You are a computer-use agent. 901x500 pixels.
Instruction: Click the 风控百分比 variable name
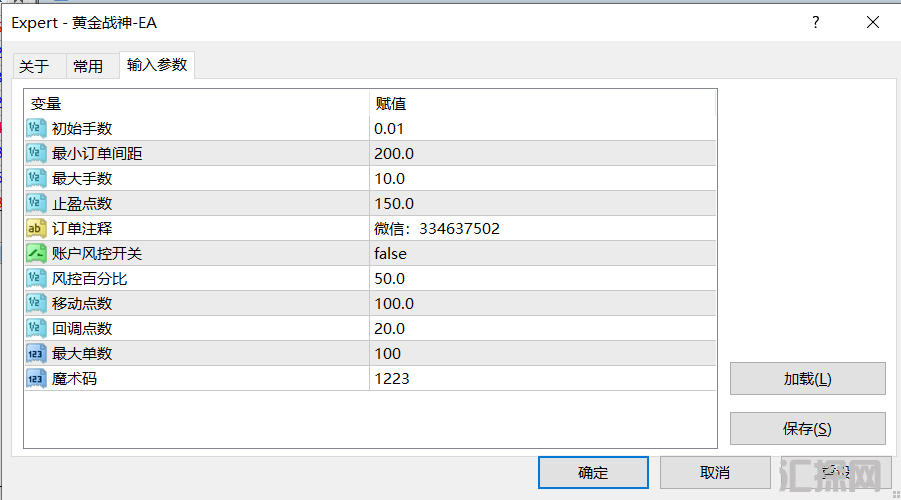(x=89, y=279)
